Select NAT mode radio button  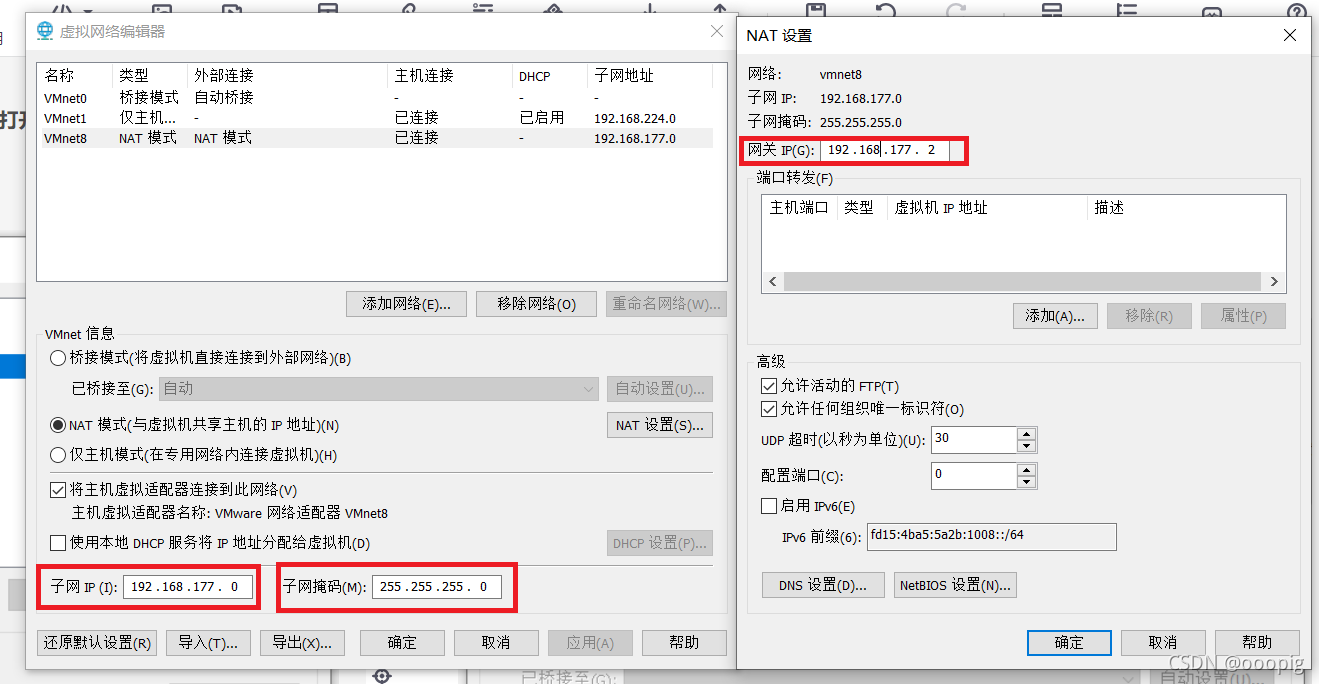[x=59, y=425]
